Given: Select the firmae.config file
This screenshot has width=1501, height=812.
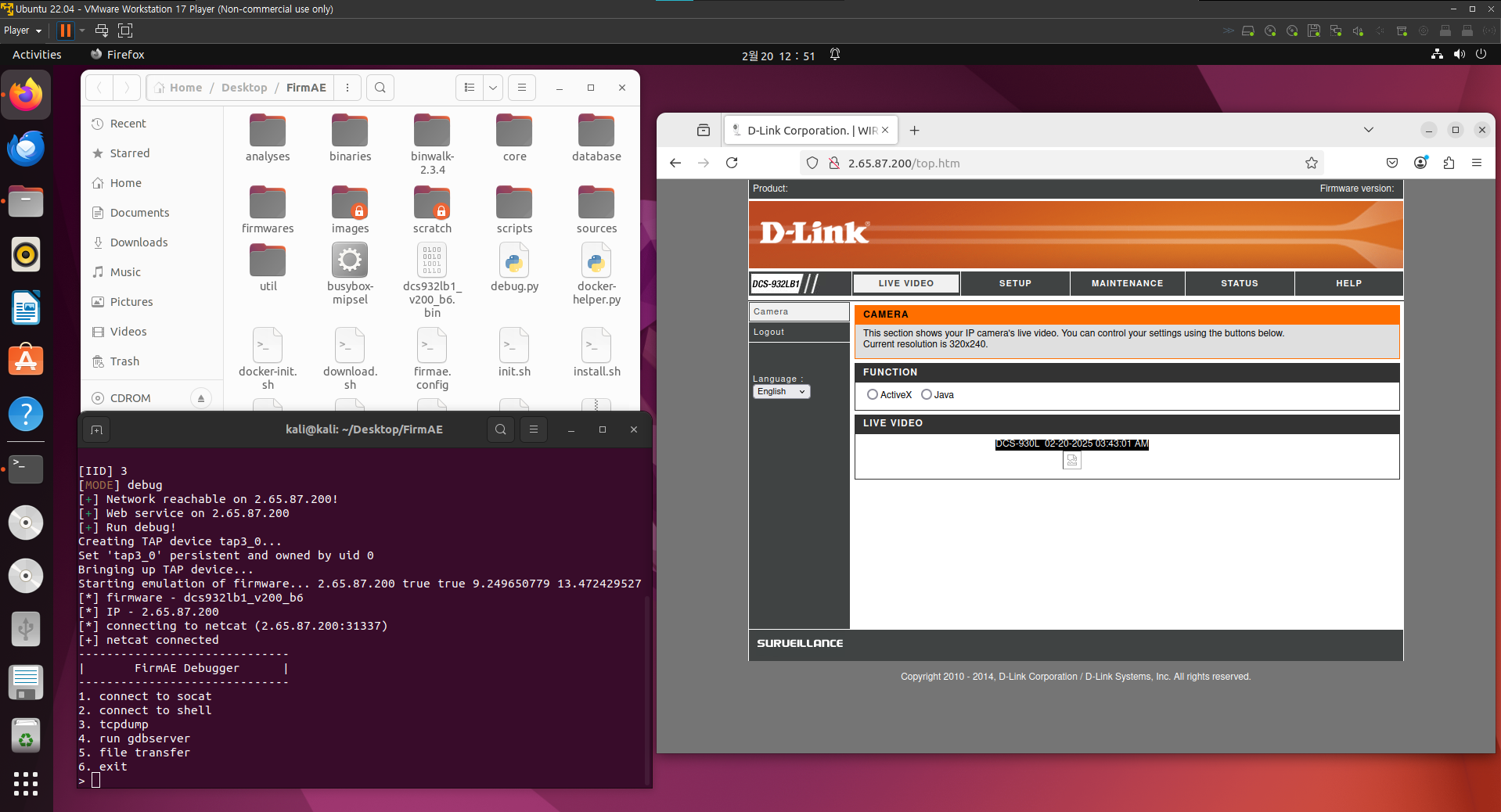Looking at the screenshot, I should (x=432, y=359).
